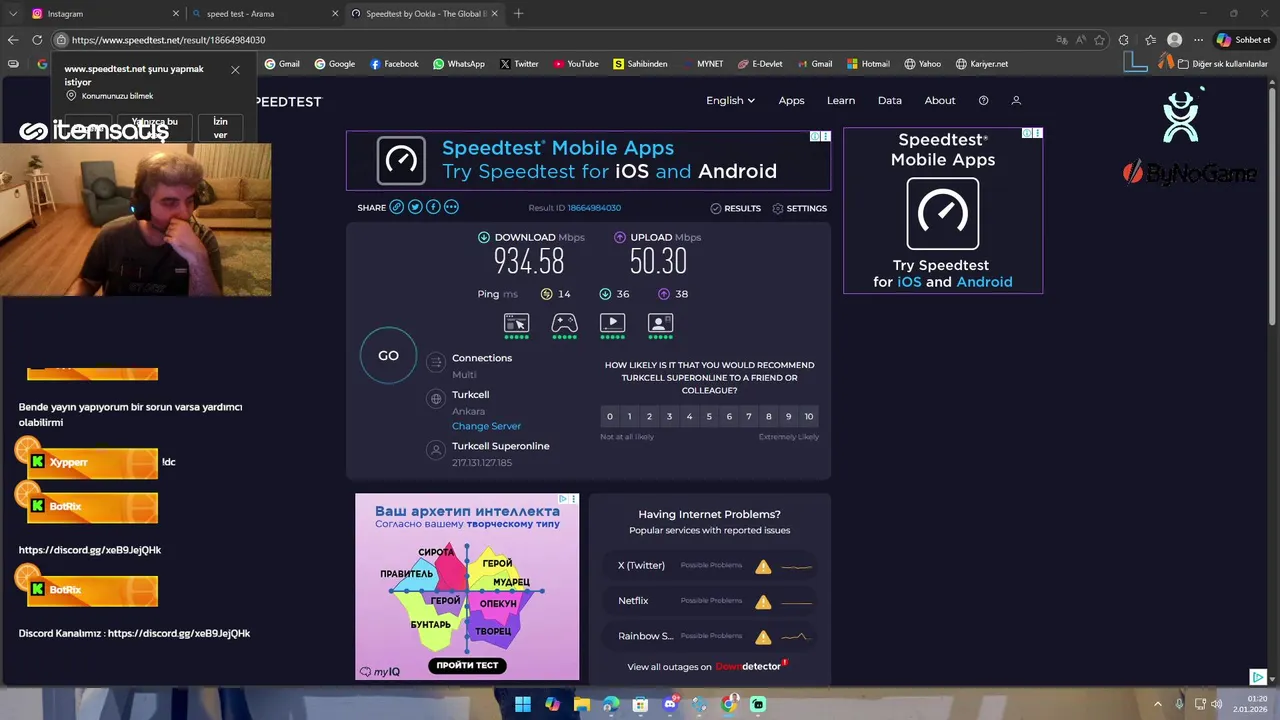Open the YouTube bookmark
1280x720 pixels.
(x=576, y=64)
